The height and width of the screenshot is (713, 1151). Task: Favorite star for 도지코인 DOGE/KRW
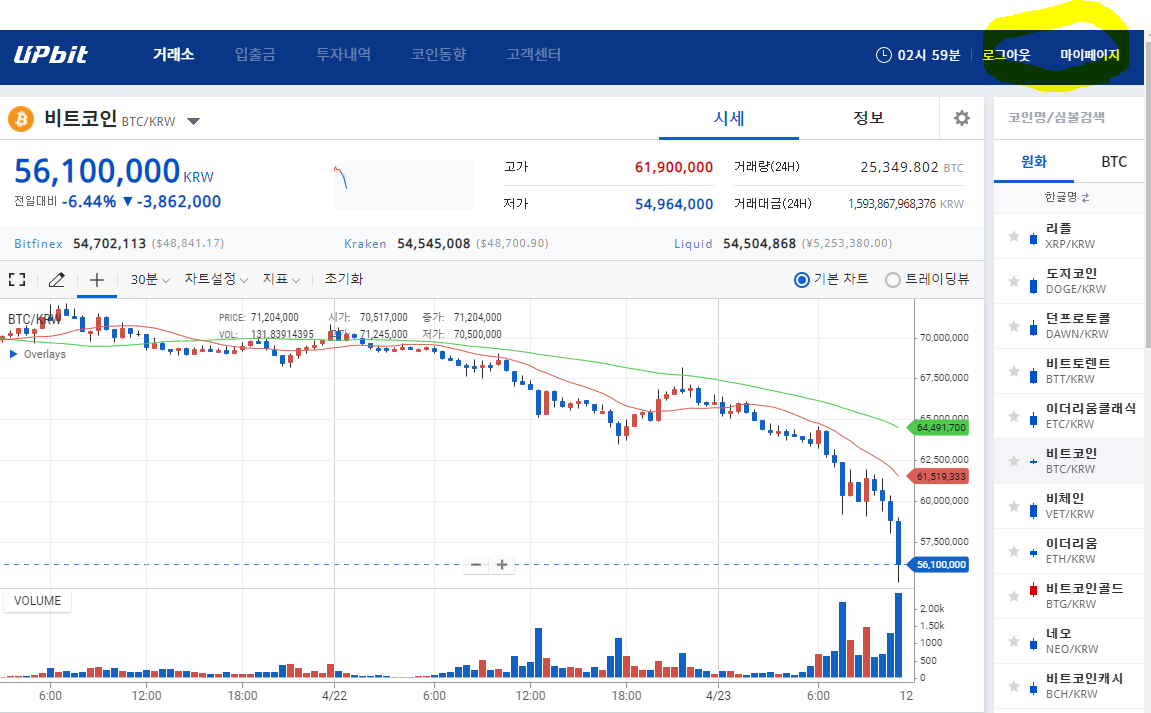(x=1014, y=281)
